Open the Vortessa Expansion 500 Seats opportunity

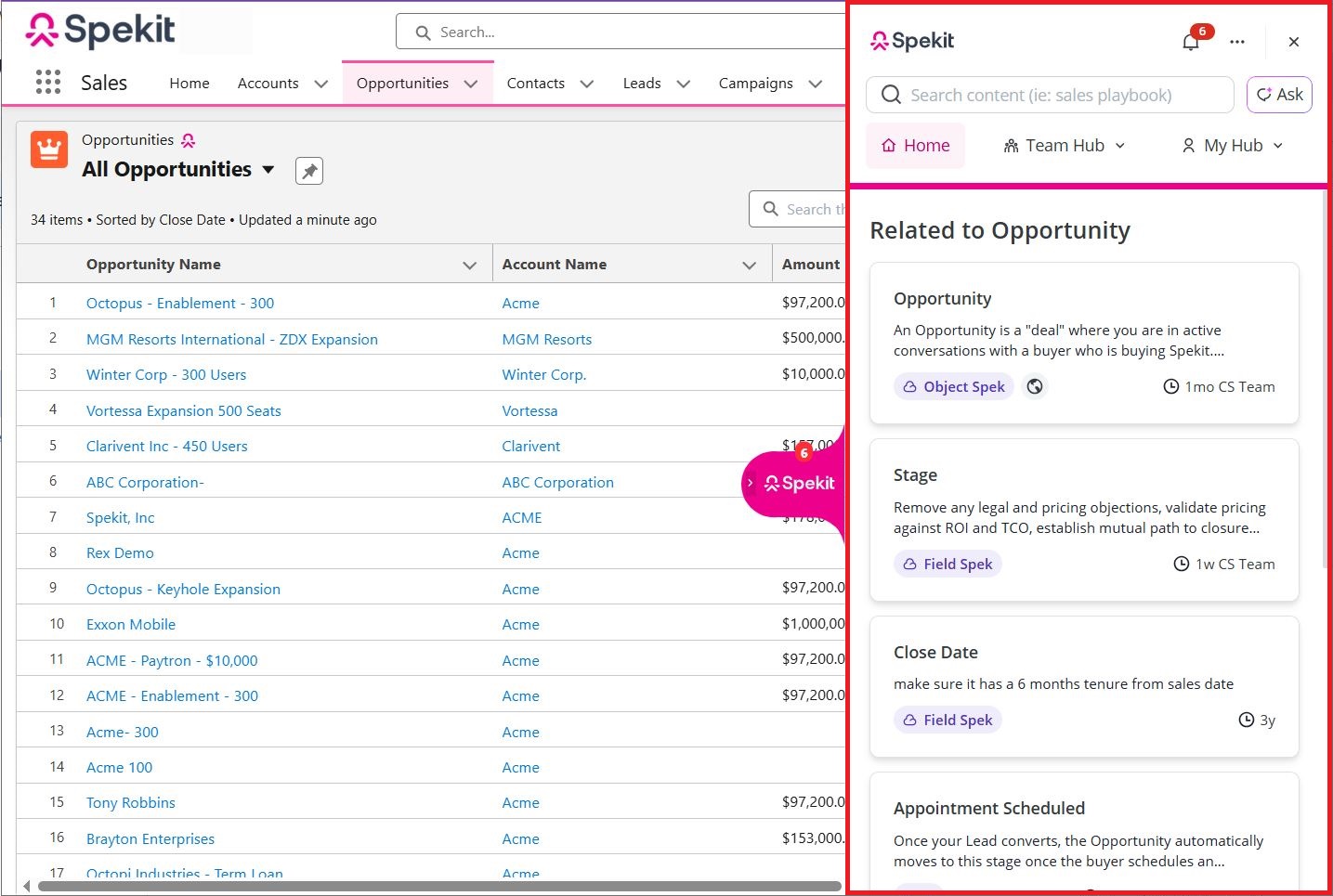184,410
